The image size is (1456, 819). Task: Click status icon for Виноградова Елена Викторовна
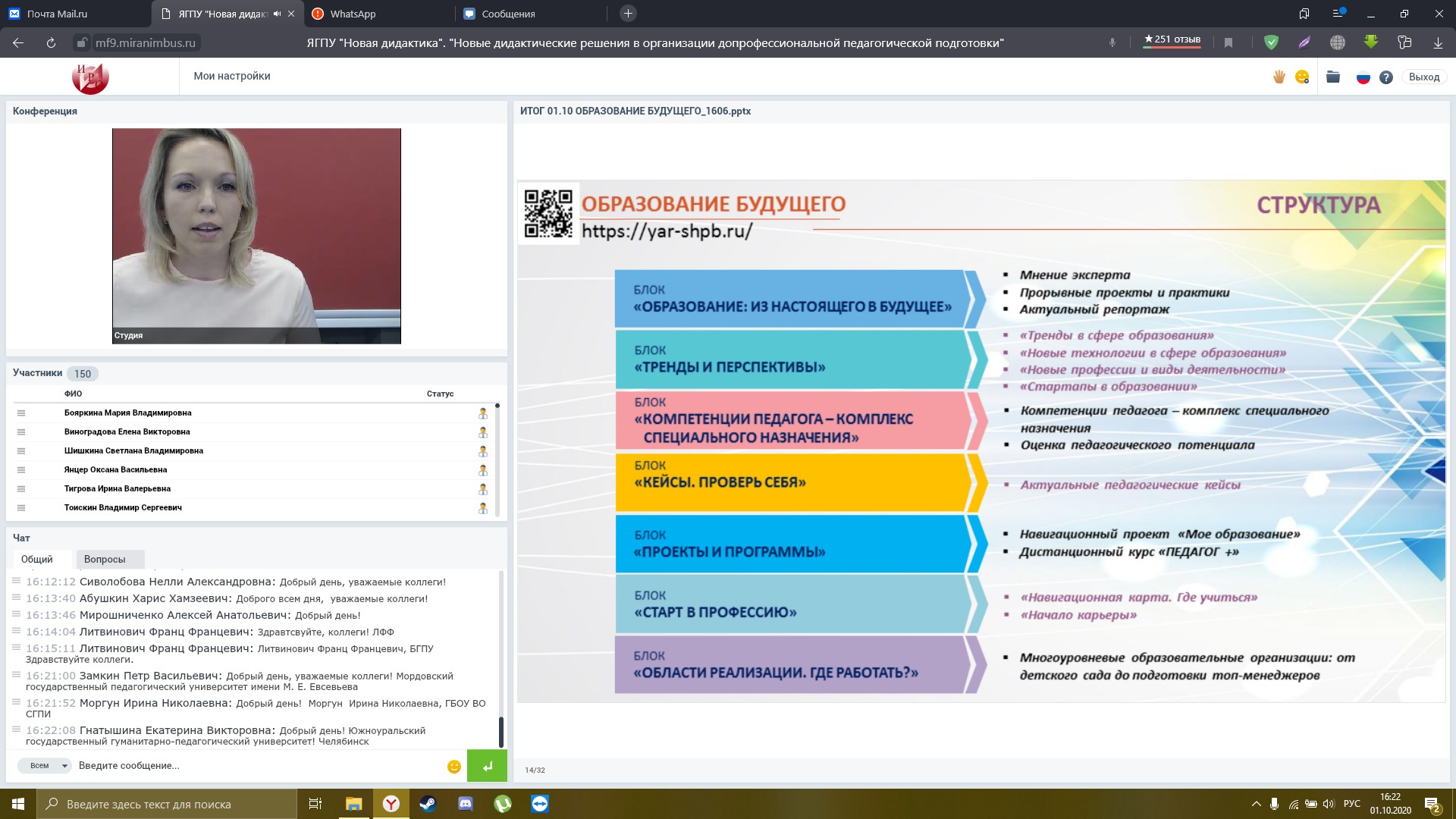click(482, 432)
